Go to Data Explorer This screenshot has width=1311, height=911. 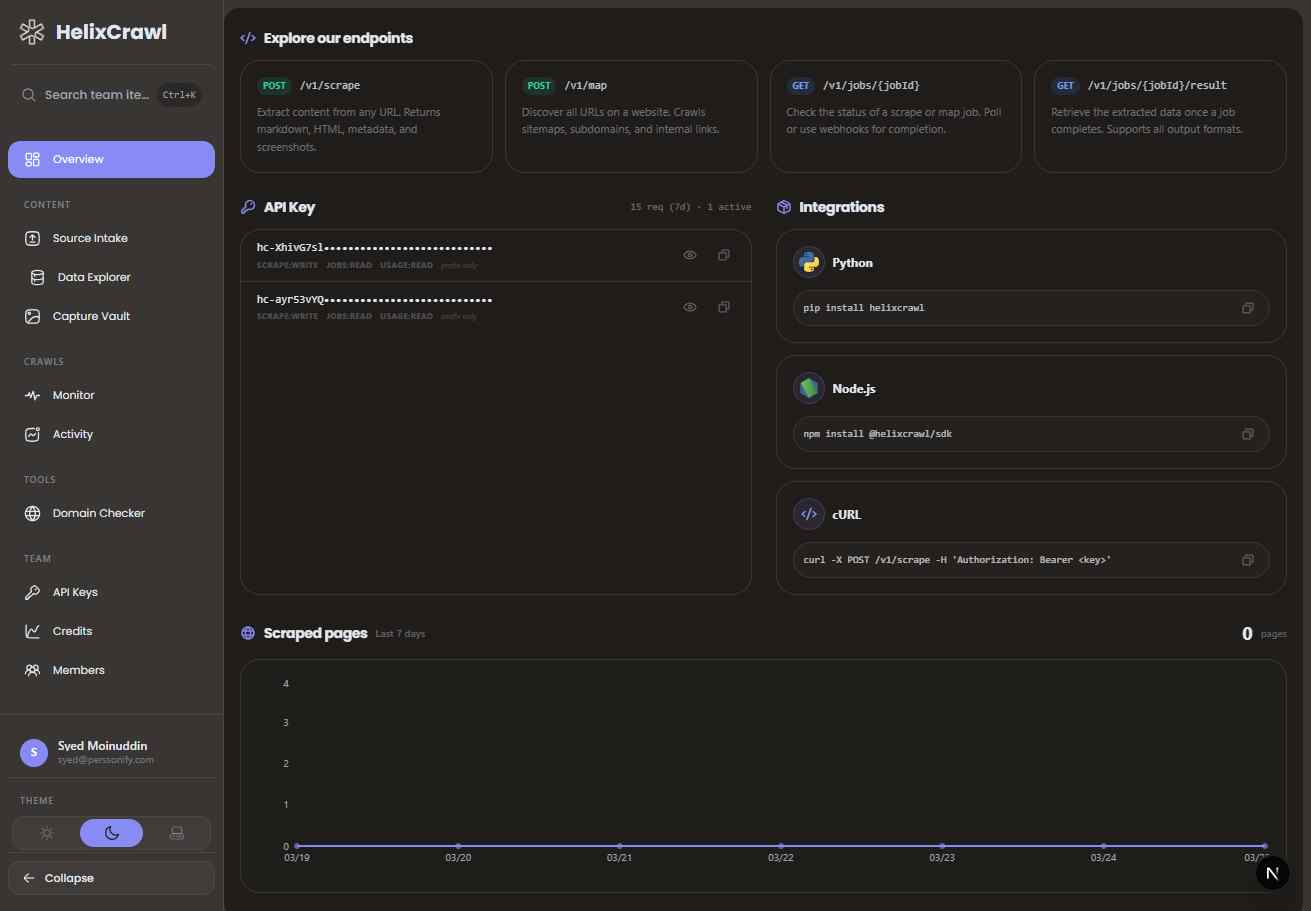(x=111, y=277)
